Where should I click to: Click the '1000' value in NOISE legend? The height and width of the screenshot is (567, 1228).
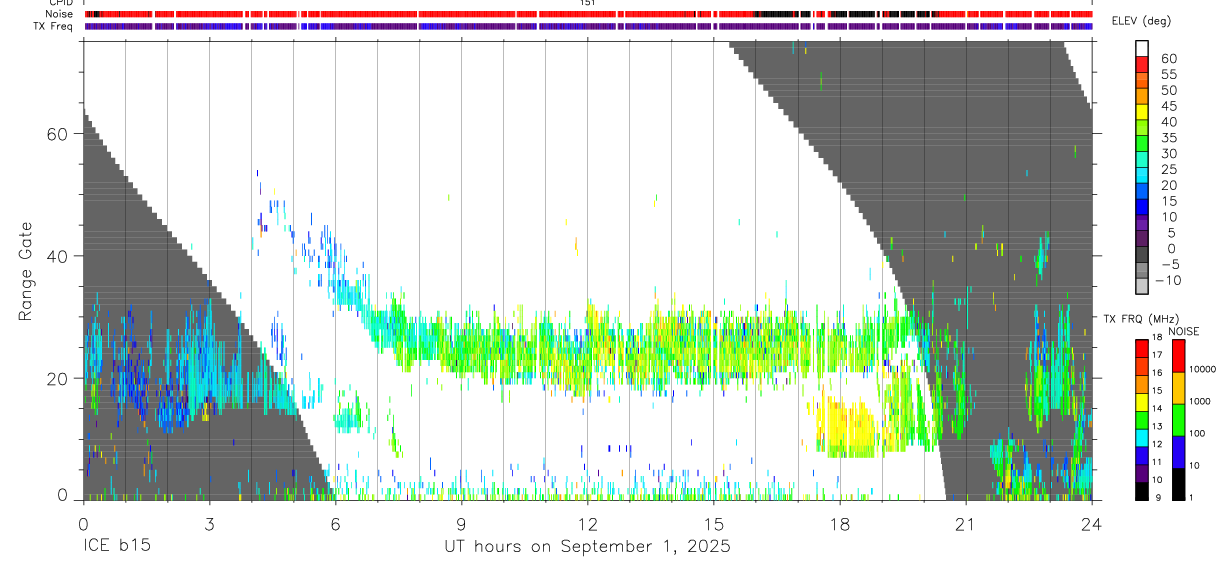1201,401
